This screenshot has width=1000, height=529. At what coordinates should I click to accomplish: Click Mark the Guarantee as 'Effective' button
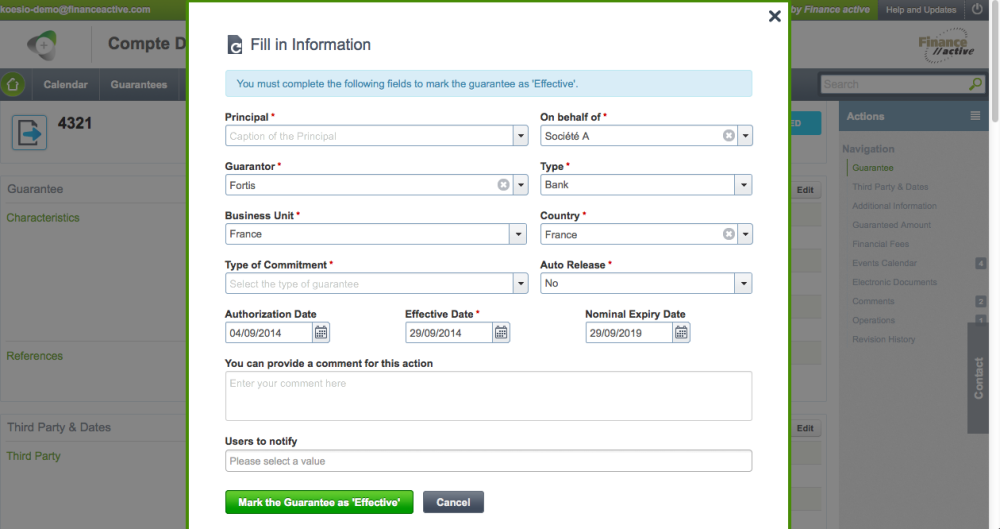319,502
